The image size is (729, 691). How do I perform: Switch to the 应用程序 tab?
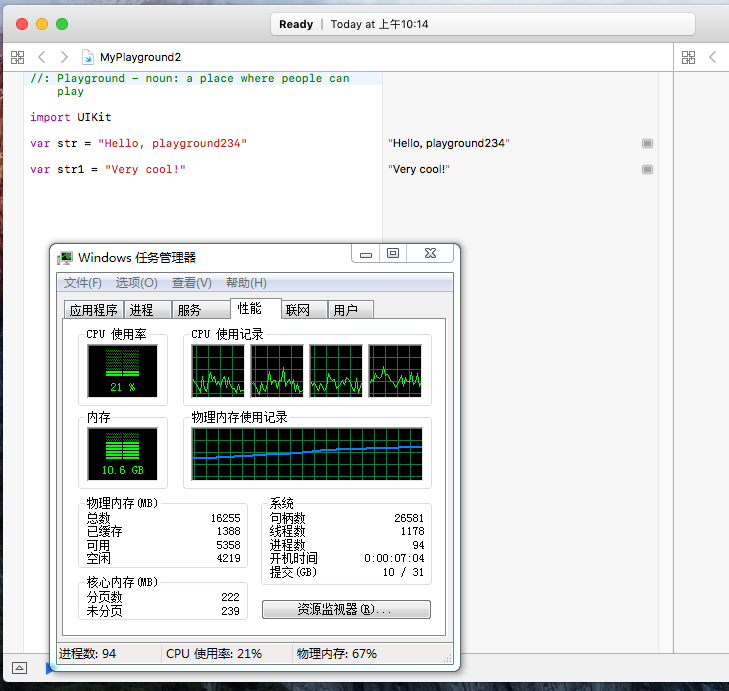point(93,310)
